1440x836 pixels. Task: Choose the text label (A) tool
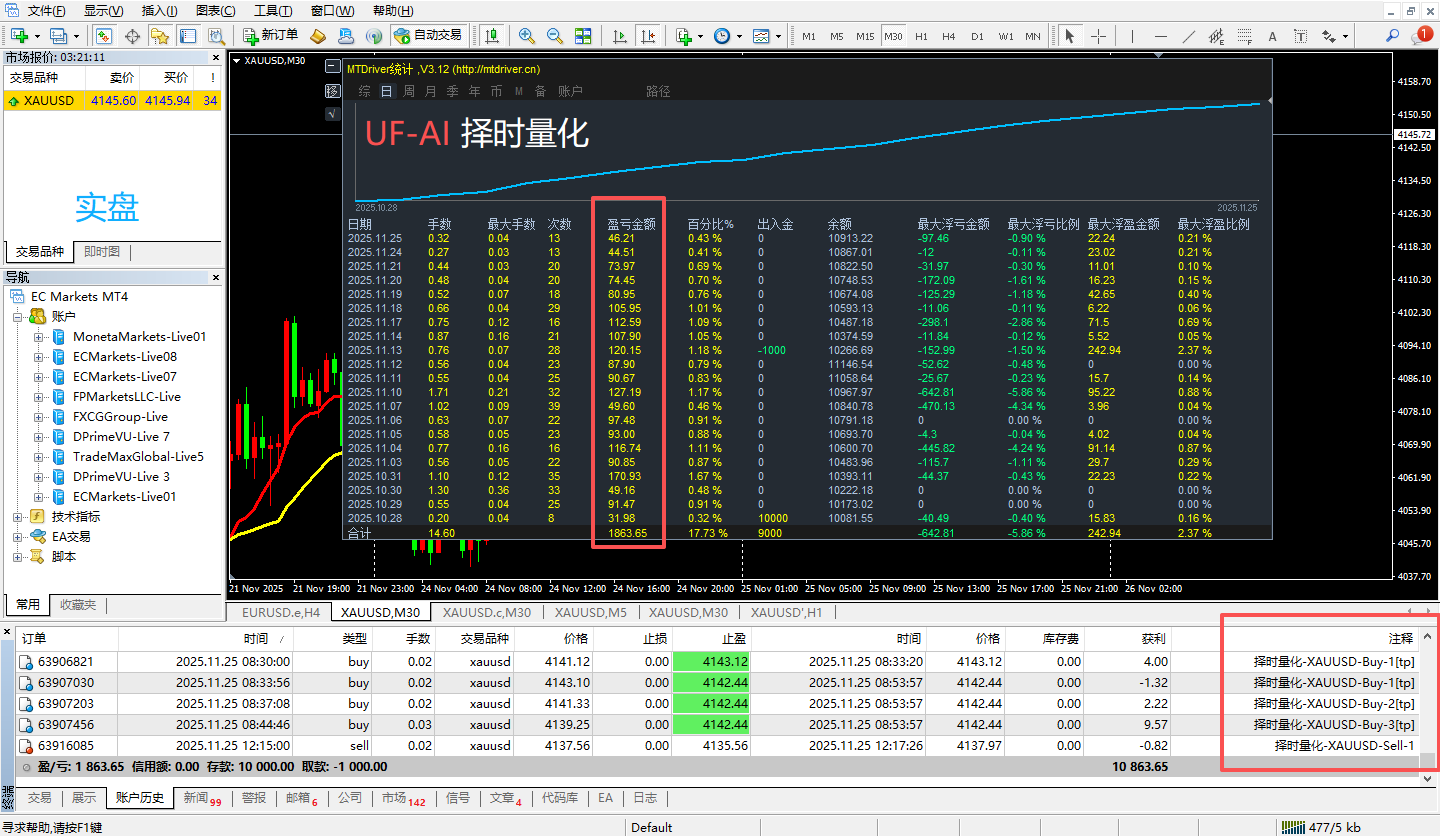1272,36
